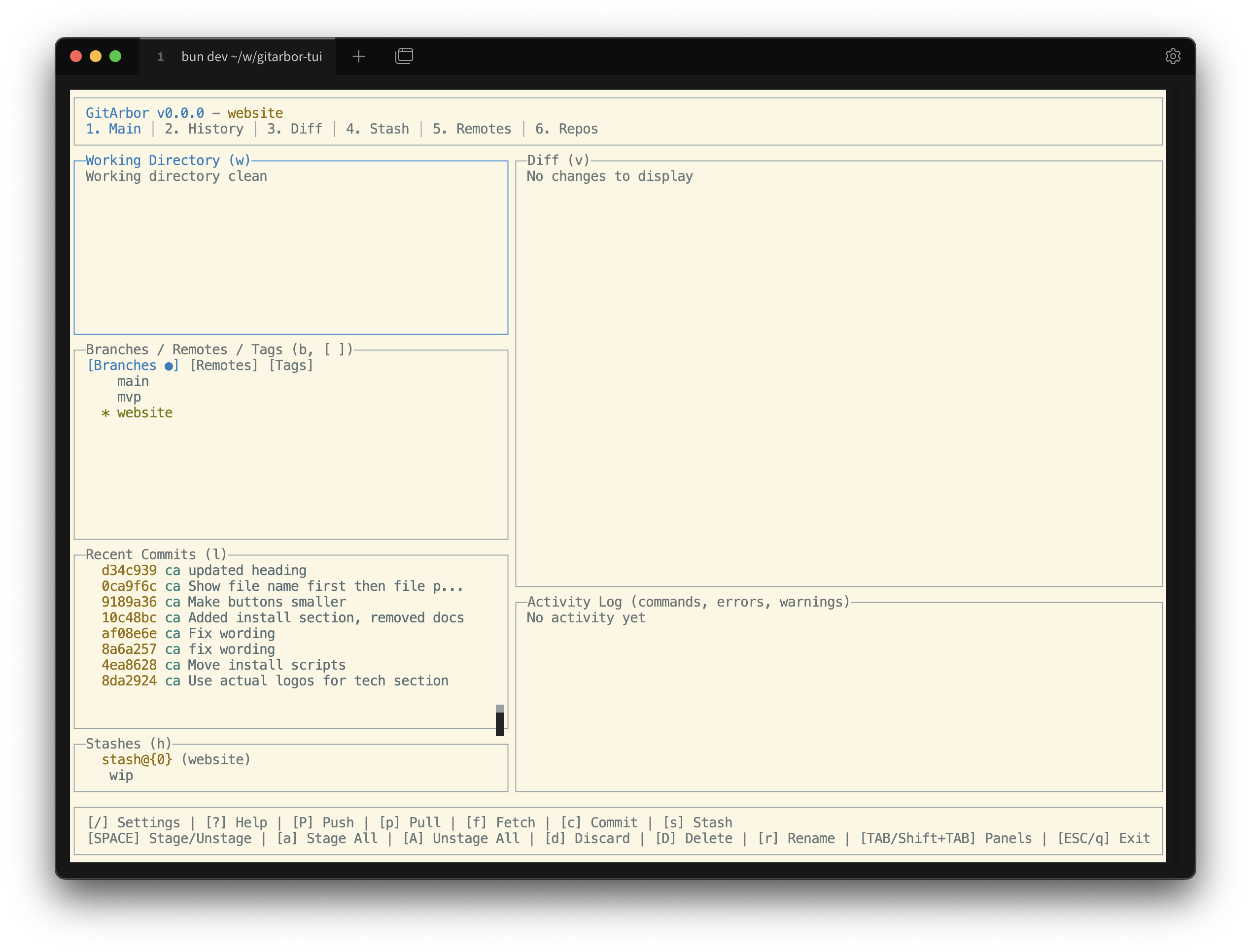View the Tags sub-tab
The image size is (1251, 952).
point(291,365)
